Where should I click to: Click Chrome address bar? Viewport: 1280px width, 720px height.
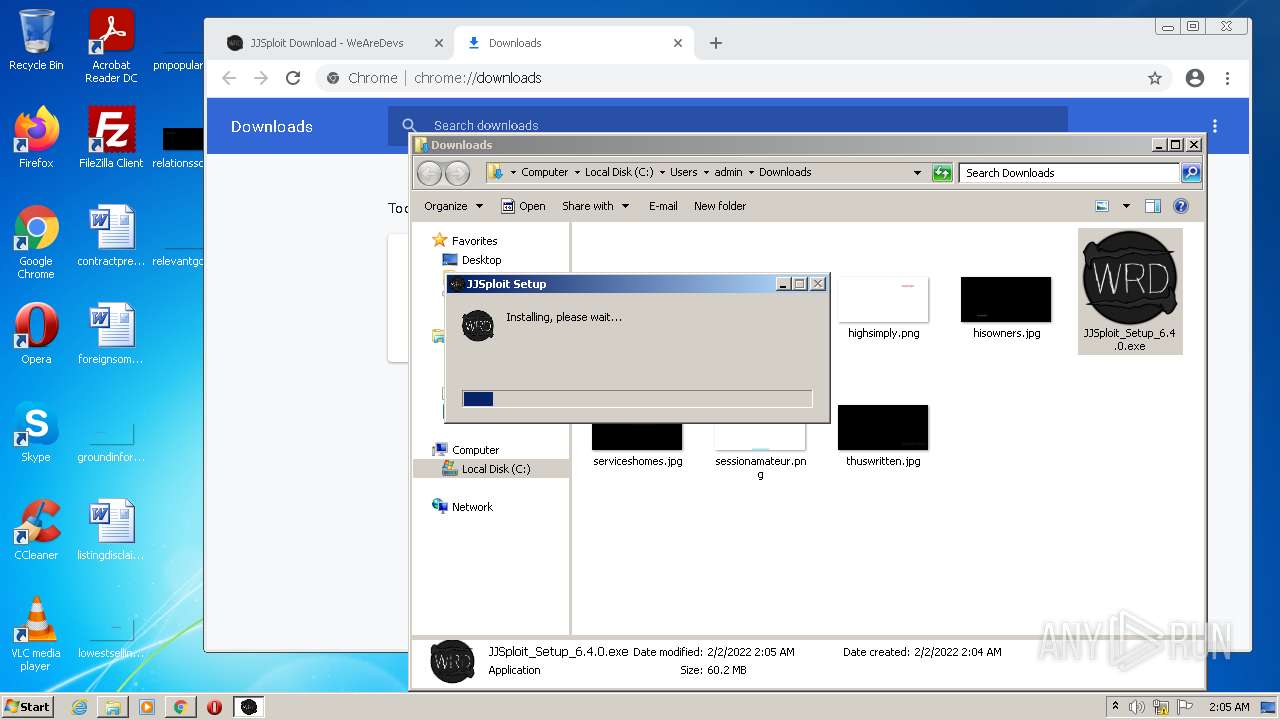[745, 78]
